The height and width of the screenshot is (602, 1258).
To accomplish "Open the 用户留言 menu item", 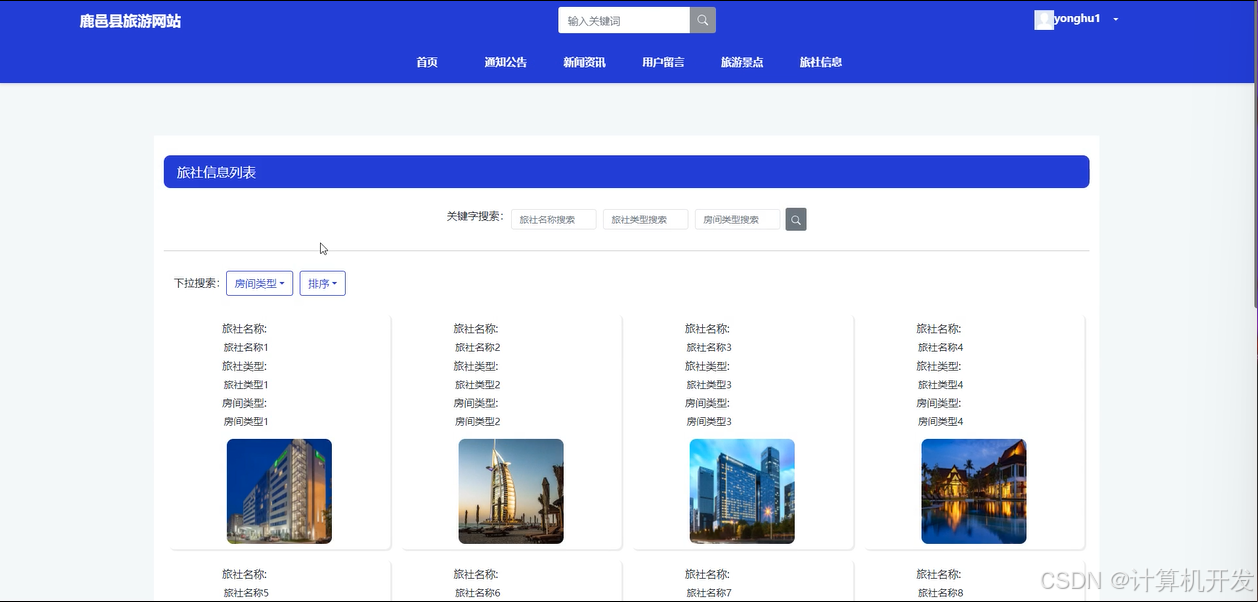I will pyautogui.click(x=663, y=62).
